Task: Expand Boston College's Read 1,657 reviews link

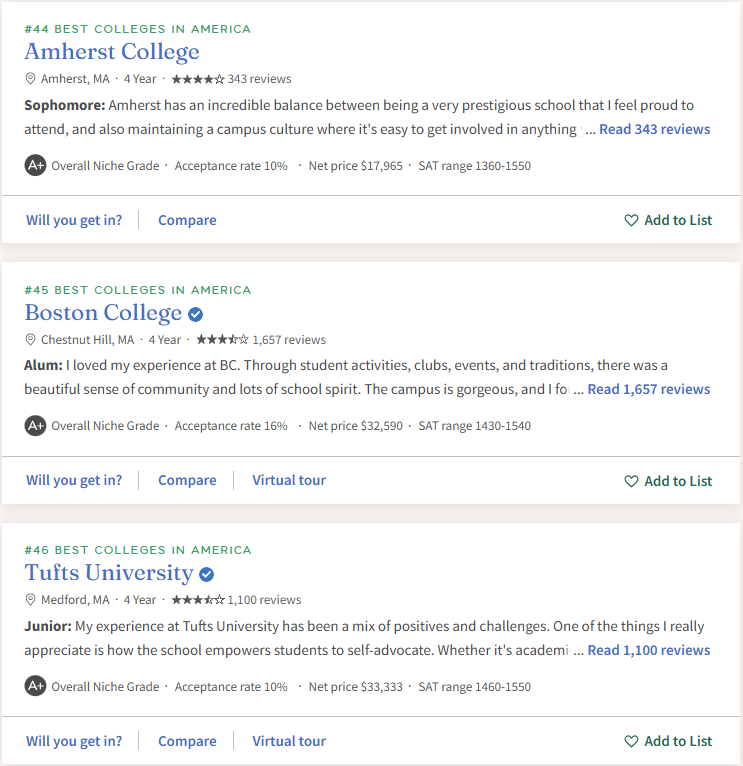Action: (x=648, y=389)
